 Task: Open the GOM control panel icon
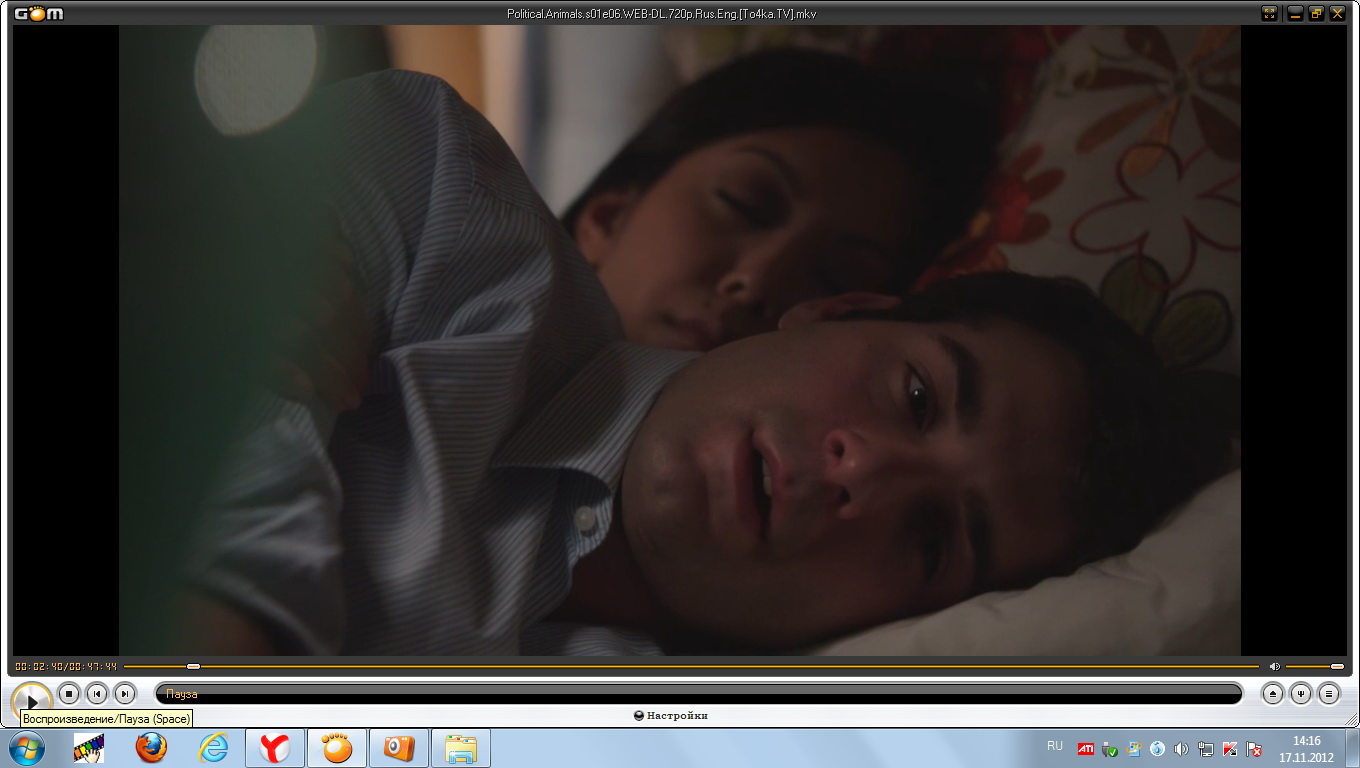coord(1300,693)
